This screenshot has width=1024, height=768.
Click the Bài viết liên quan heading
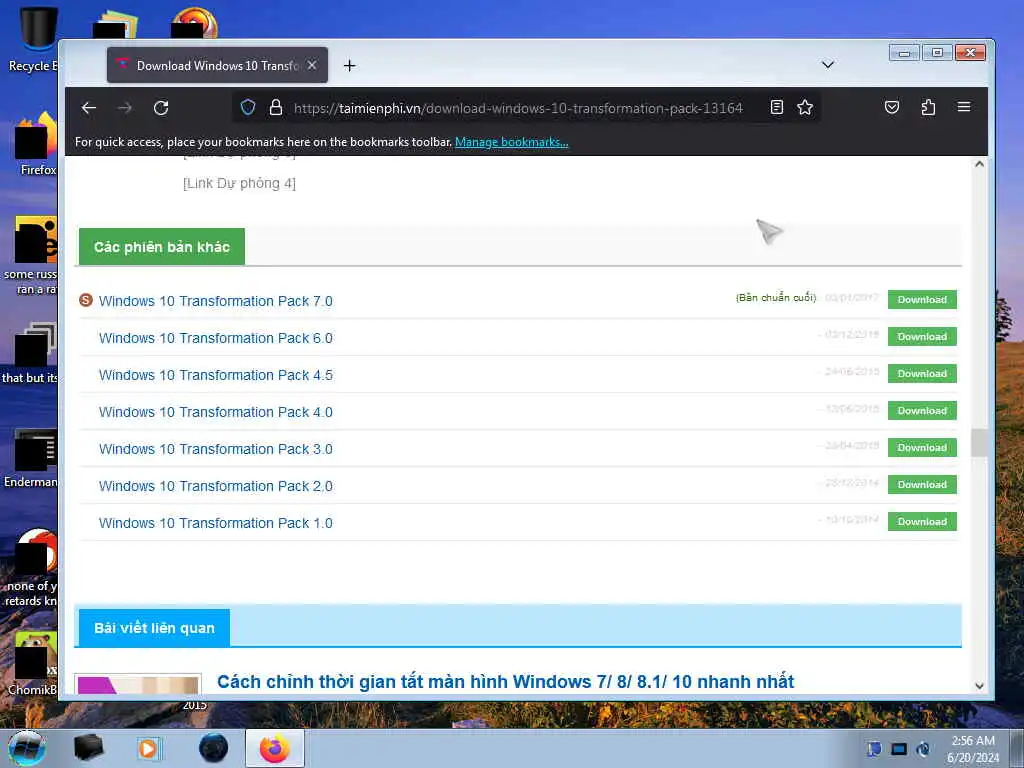click(154, 628)
